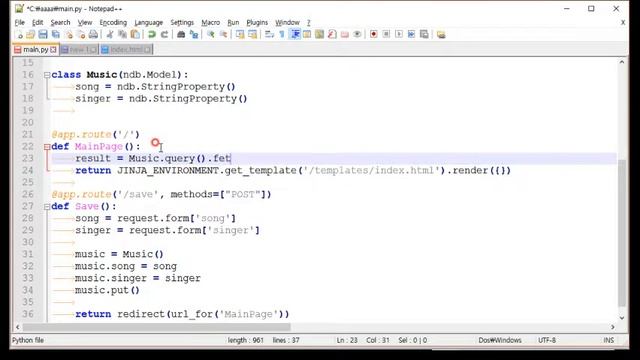Cut selection using scissors icon
Image resolution: width=640 pixels, height=360 pixels.
click(110, 35)
